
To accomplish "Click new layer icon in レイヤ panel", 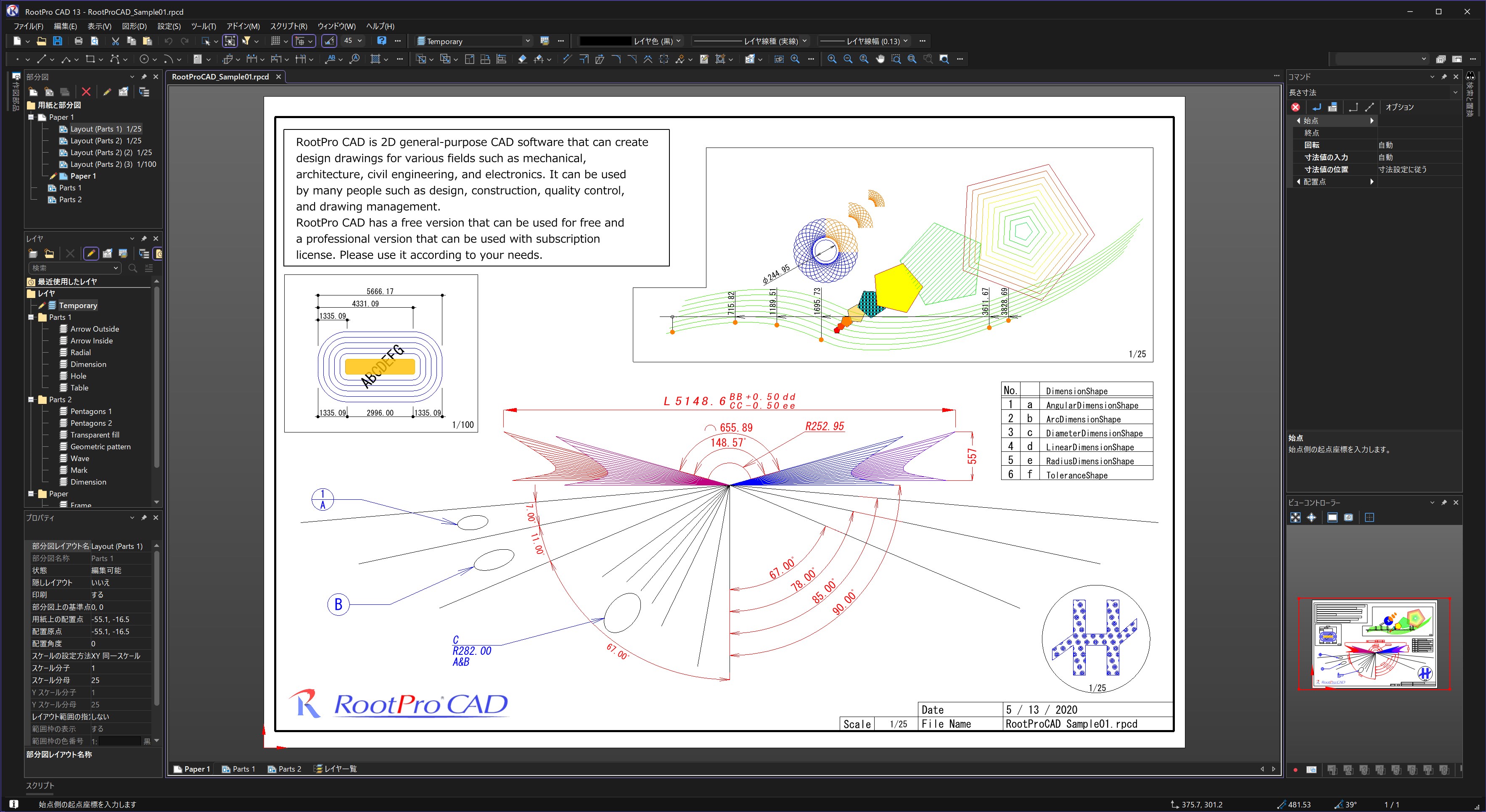I will click(33, 253).
